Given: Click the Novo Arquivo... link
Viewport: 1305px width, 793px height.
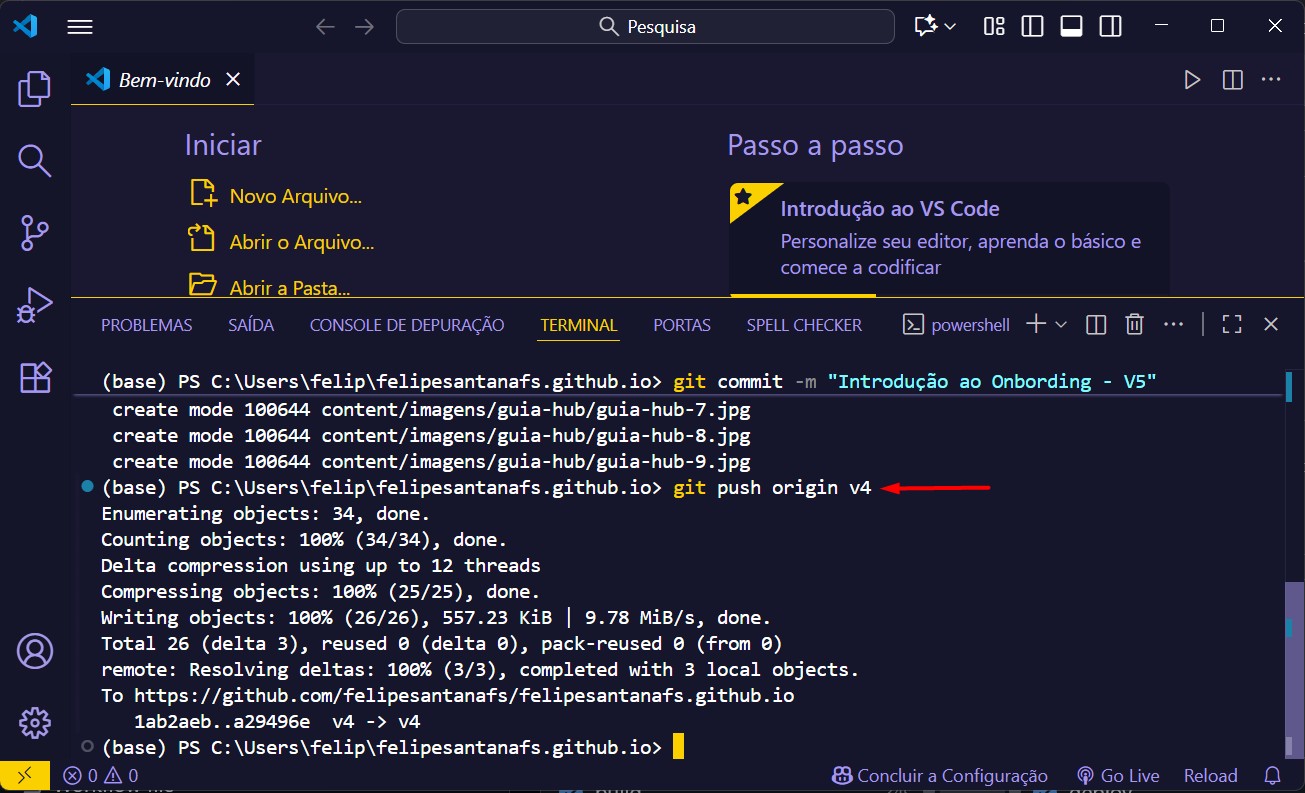Looking at the screenshot, I should click(x=295, y=196).
